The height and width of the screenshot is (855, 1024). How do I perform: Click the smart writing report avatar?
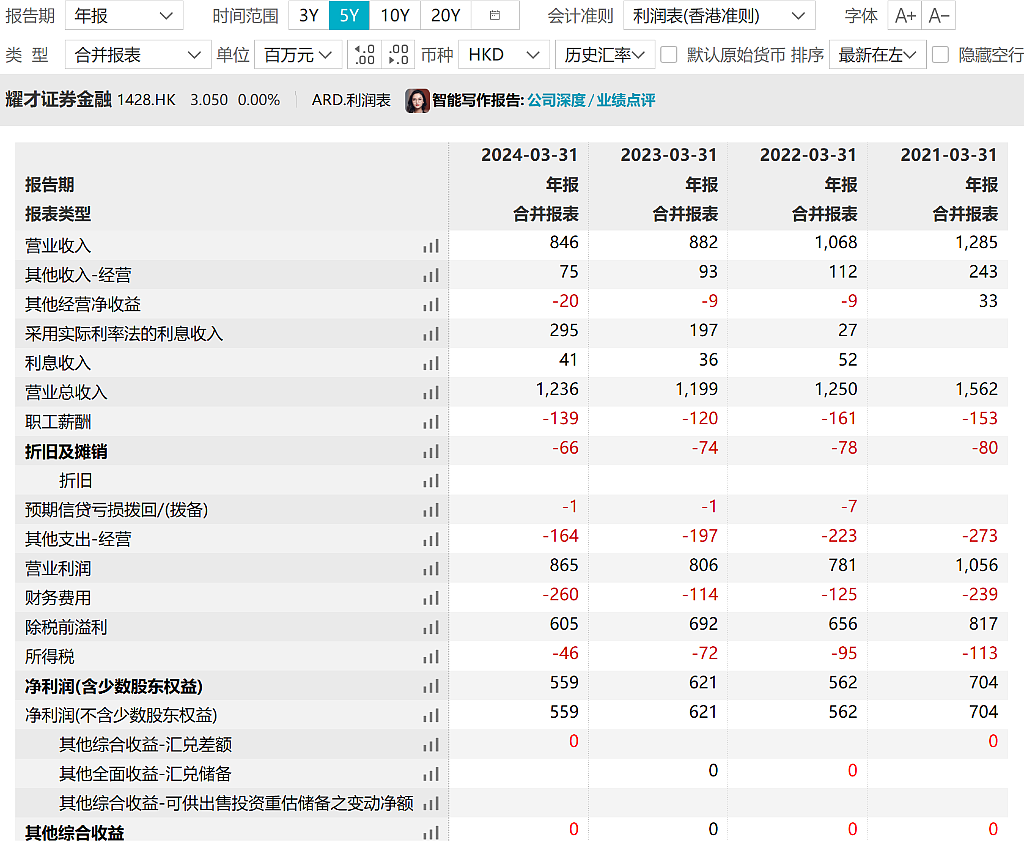pos(417,100)
